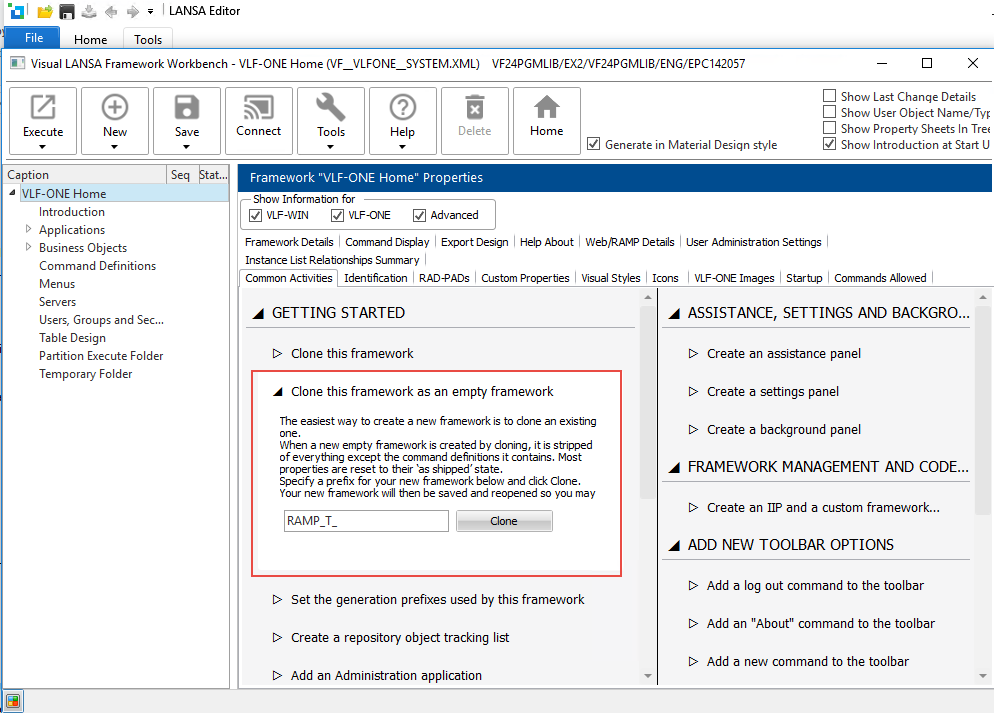This screenshot has width=994, height=713.
Task: Click the framework prefix input field RAMP_T_
Action: click(366, 521)
